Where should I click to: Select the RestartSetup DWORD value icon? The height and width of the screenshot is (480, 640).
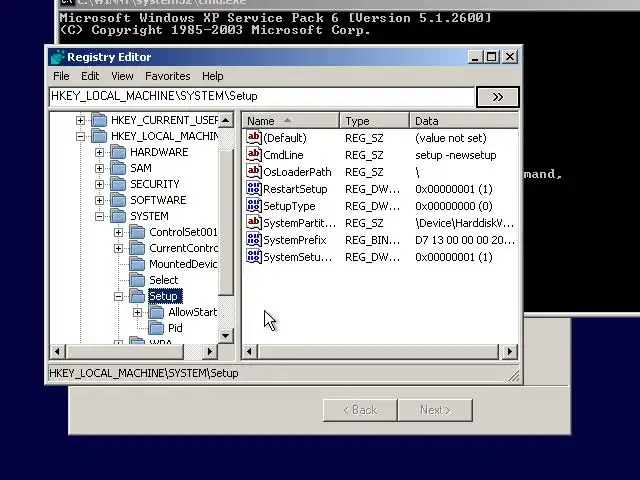point(253,189)
